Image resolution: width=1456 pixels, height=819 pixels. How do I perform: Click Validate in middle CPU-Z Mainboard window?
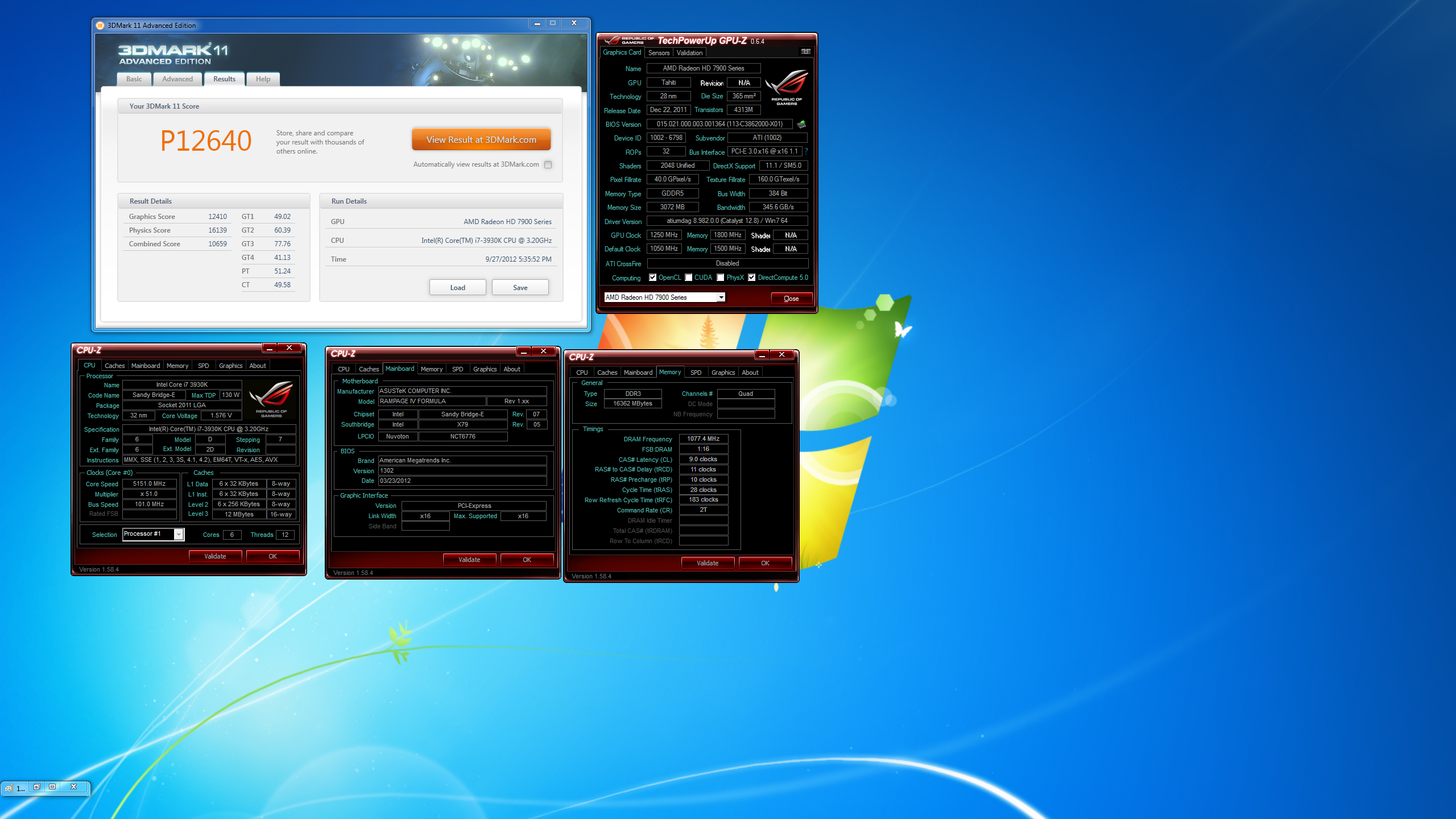469,560
